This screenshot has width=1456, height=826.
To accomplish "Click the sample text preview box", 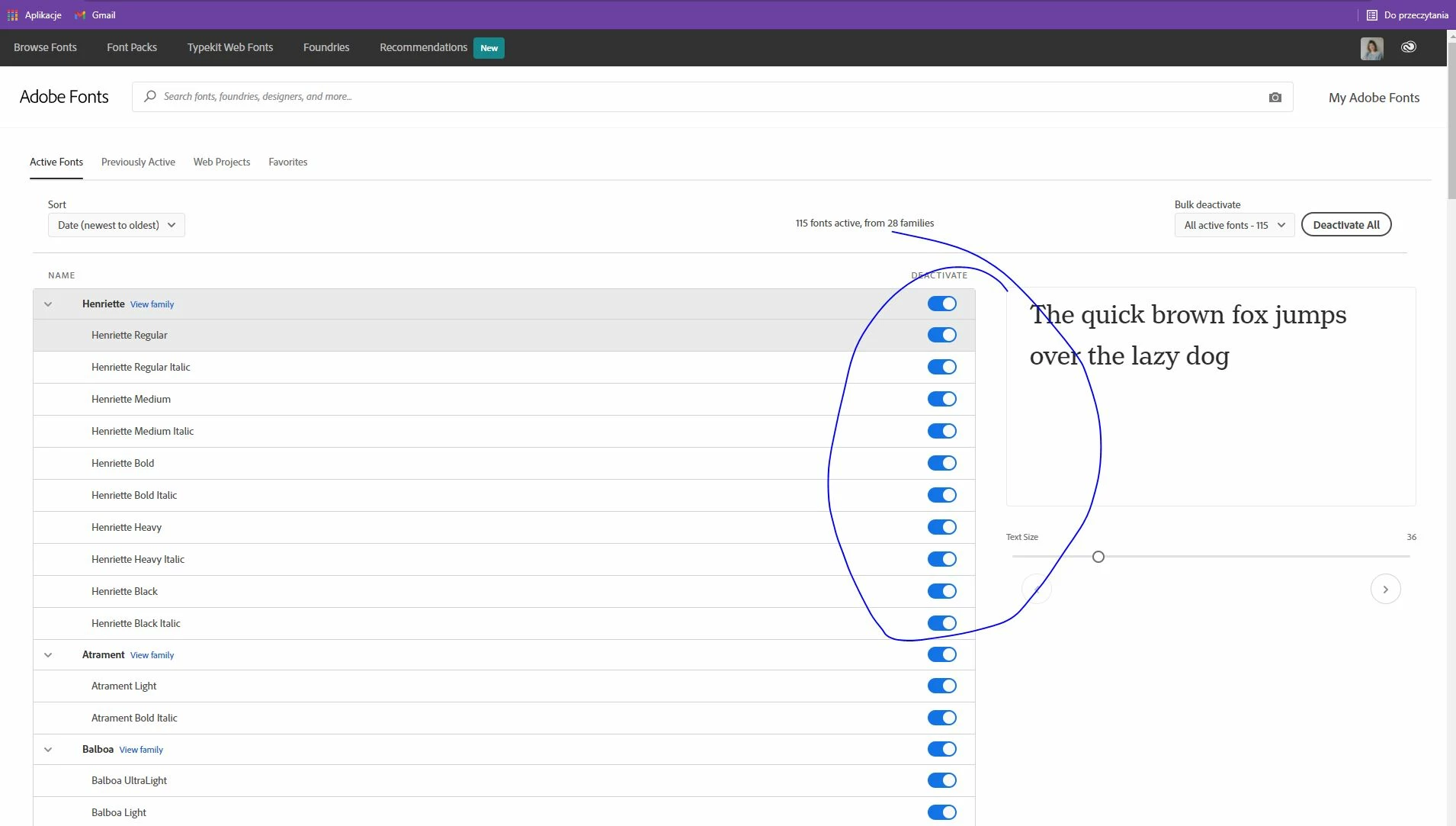I will coord(1211,397).
